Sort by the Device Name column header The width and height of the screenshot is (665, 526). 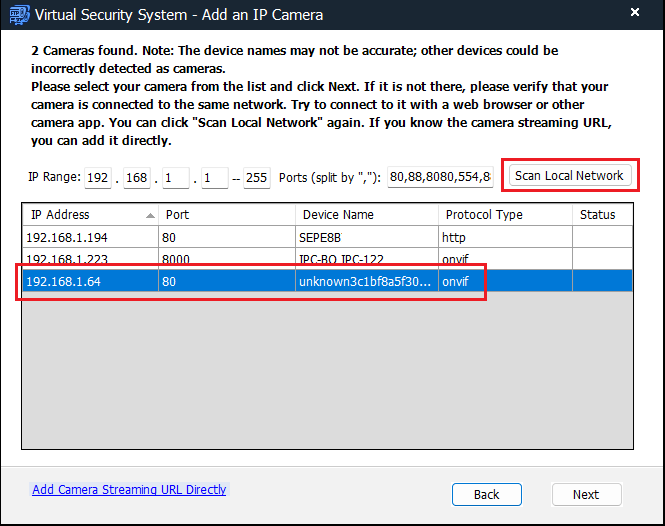coord(365,214)
